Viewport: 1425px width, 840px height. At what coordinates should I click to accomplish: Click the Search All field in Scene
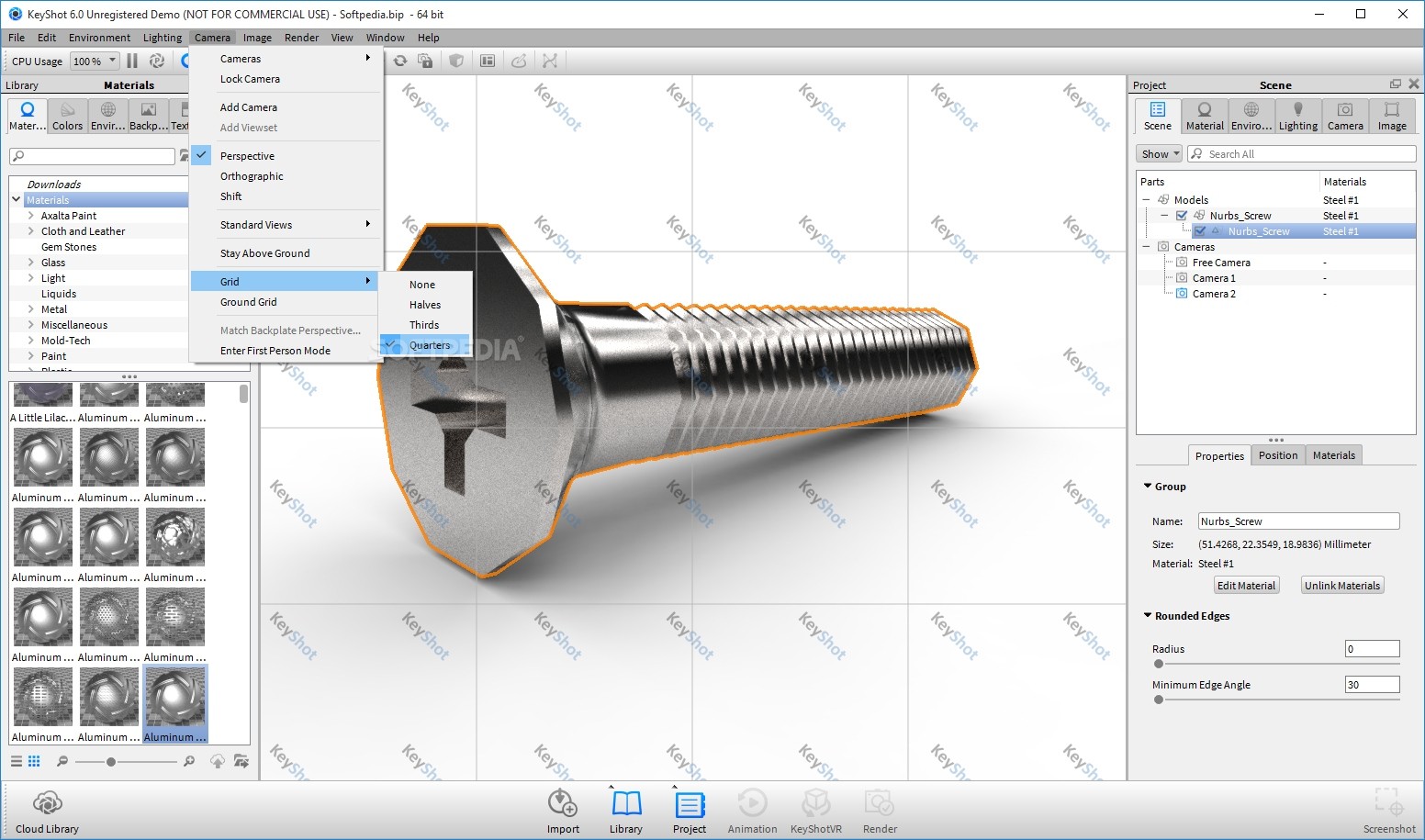(x=1302, y=154)
